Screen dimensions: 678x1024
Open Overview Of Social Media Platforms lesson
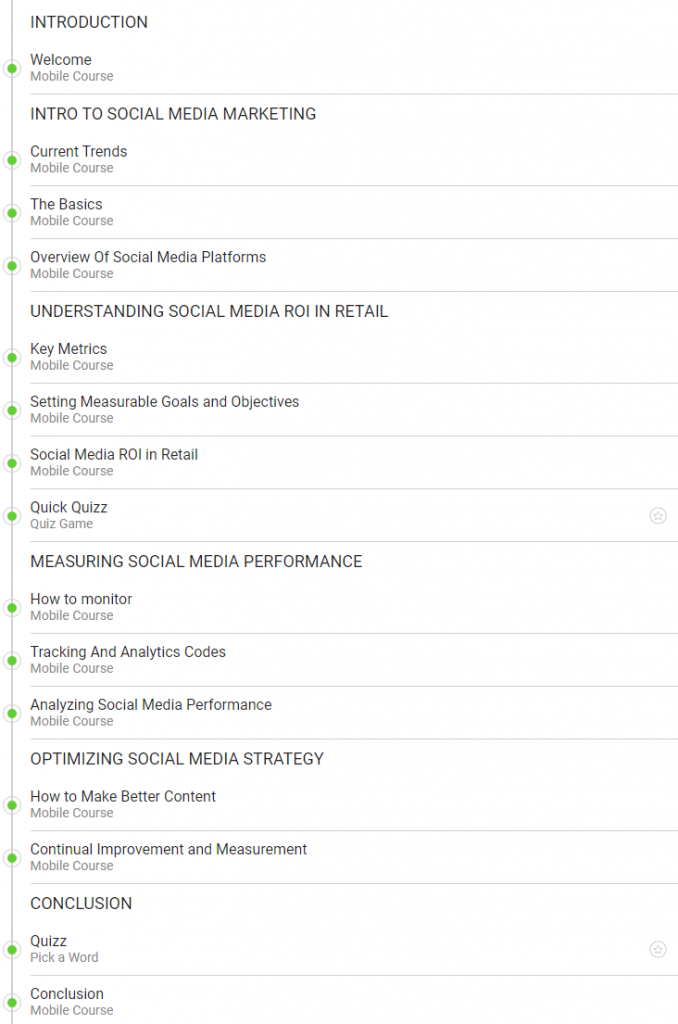pos(148,257)
